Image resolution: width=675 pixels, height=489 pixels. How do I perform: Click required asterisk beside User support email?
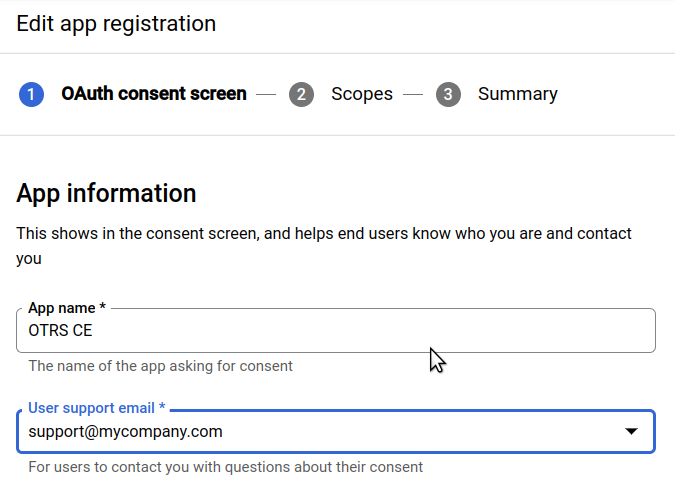[x=162, y=406]
